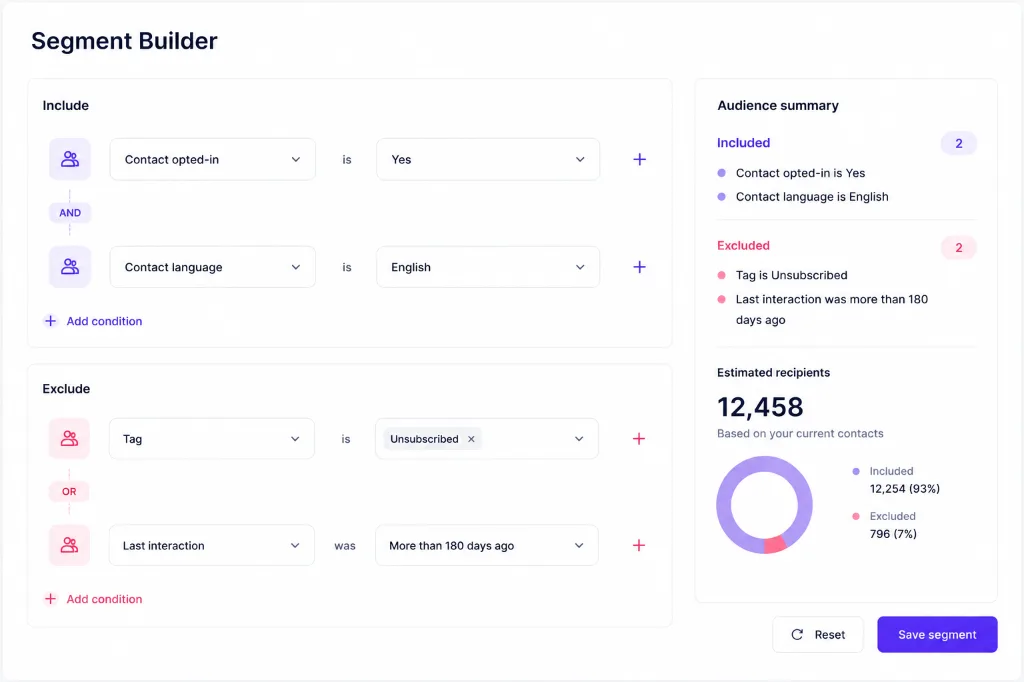Viewport: 1024px width, 682px height.
Task: Click 'Contact opted-in is Yes' summary item
Action: click(800, 173)
